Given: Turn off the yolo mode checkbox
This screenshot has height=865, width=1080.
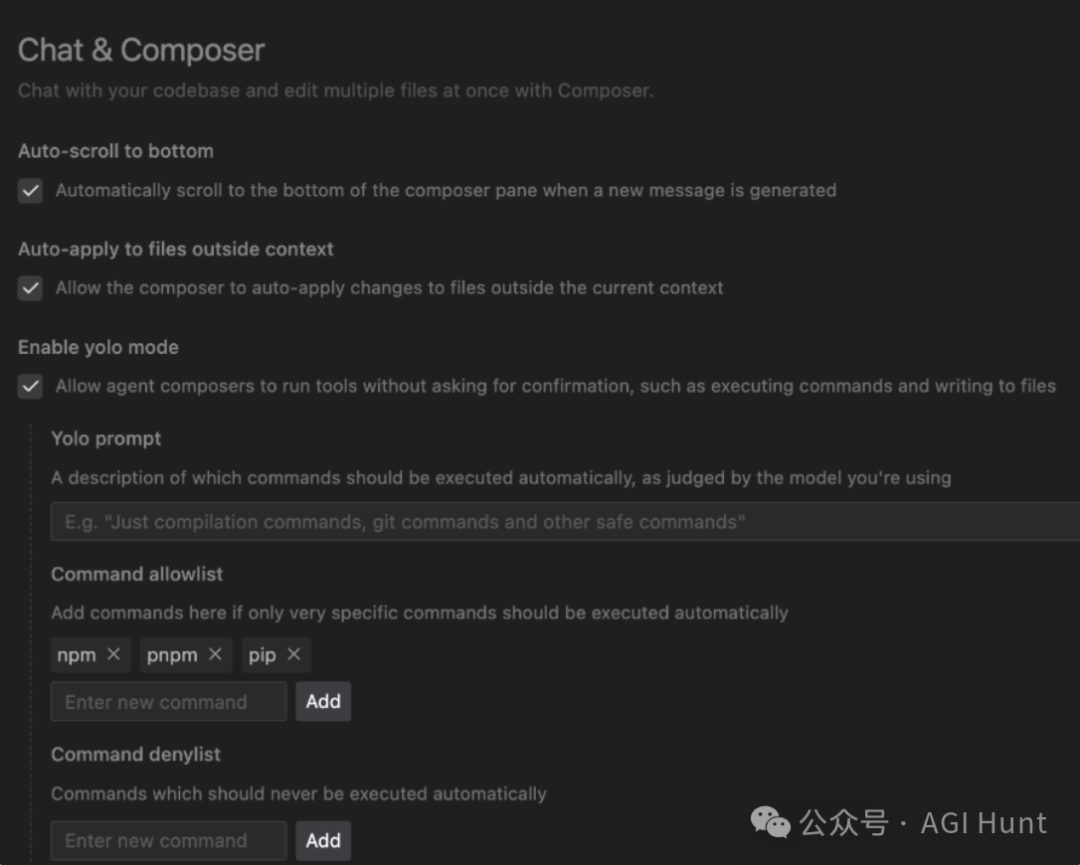Looking at the screenshot, I should point(31,387).
